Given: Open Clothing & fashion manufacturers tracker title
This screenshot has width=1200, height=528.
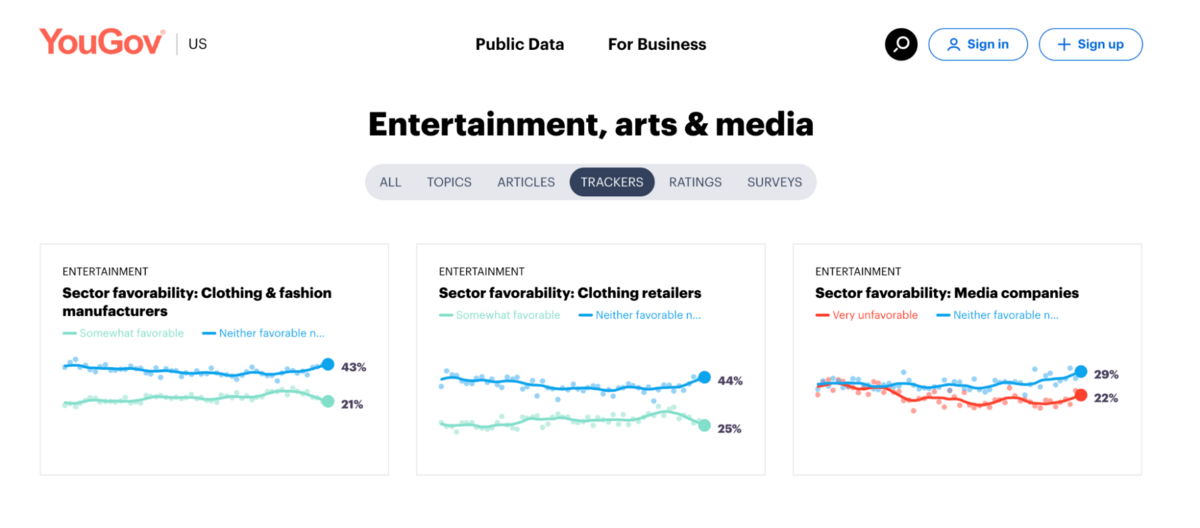Looking at the screenshot, I should click(x=196, y=302).
